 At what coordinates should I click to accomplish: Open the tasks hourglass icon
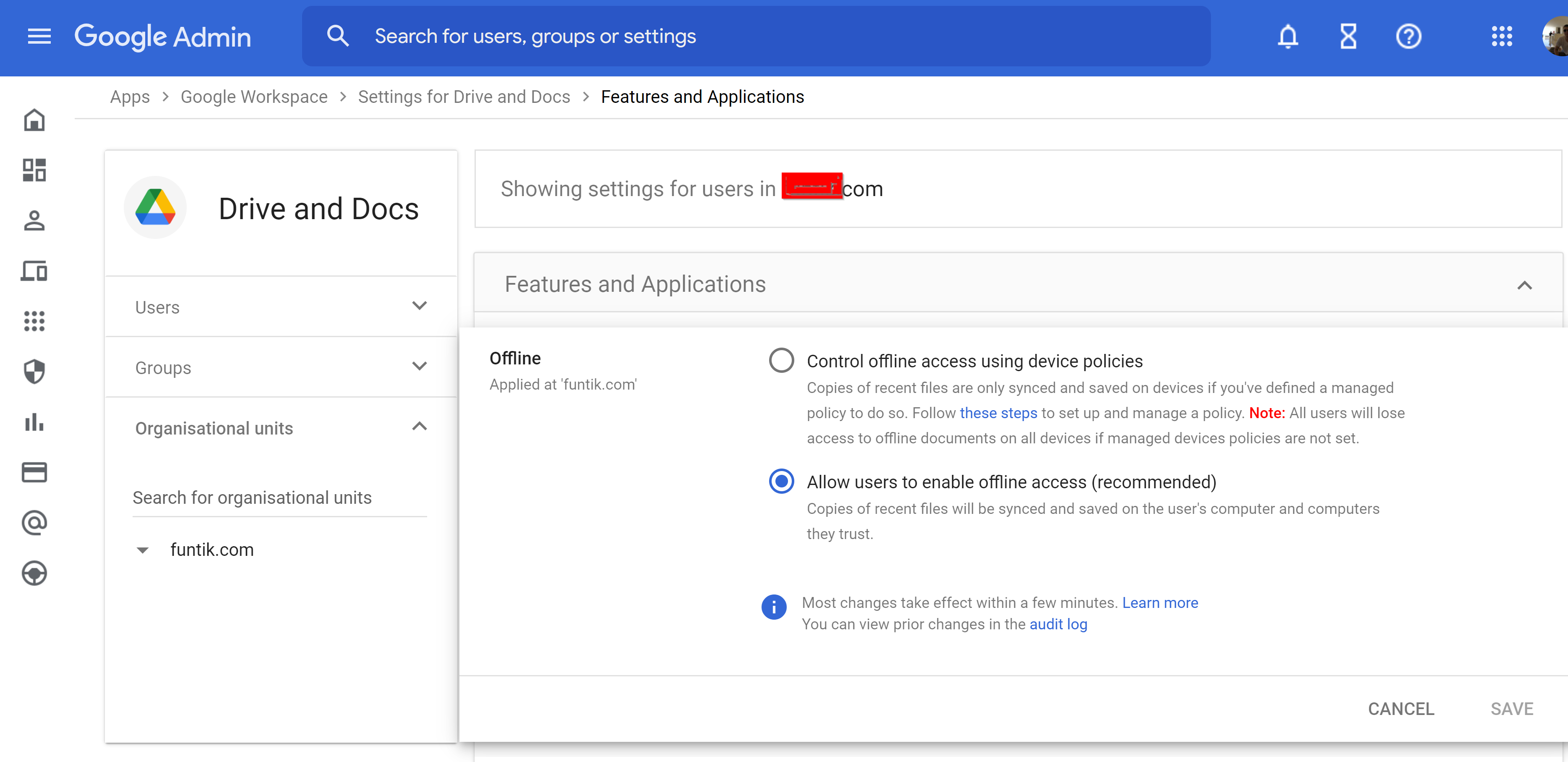1348,37
